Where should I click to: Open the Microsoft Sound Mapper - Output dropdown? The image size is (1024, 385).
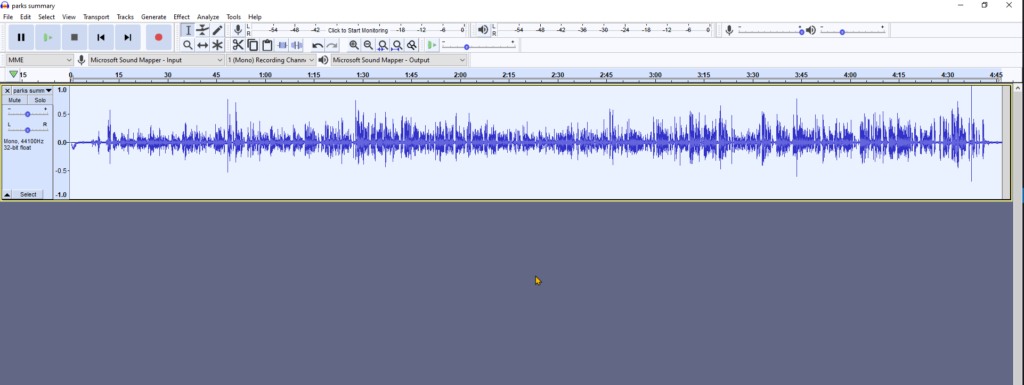[399, 60]
